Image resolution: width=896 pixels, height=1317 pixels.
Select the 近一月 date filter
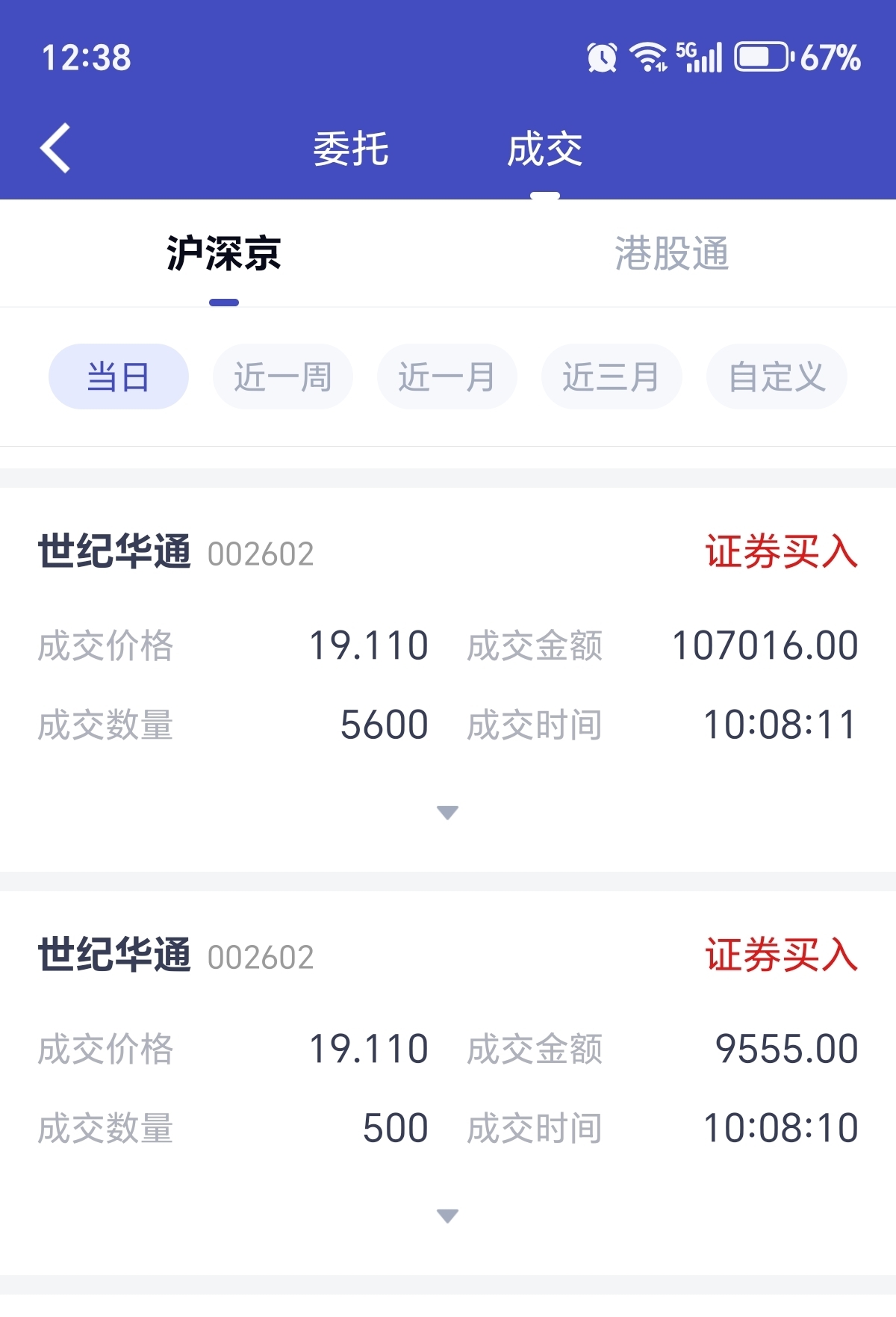click(x=447, y=376)
